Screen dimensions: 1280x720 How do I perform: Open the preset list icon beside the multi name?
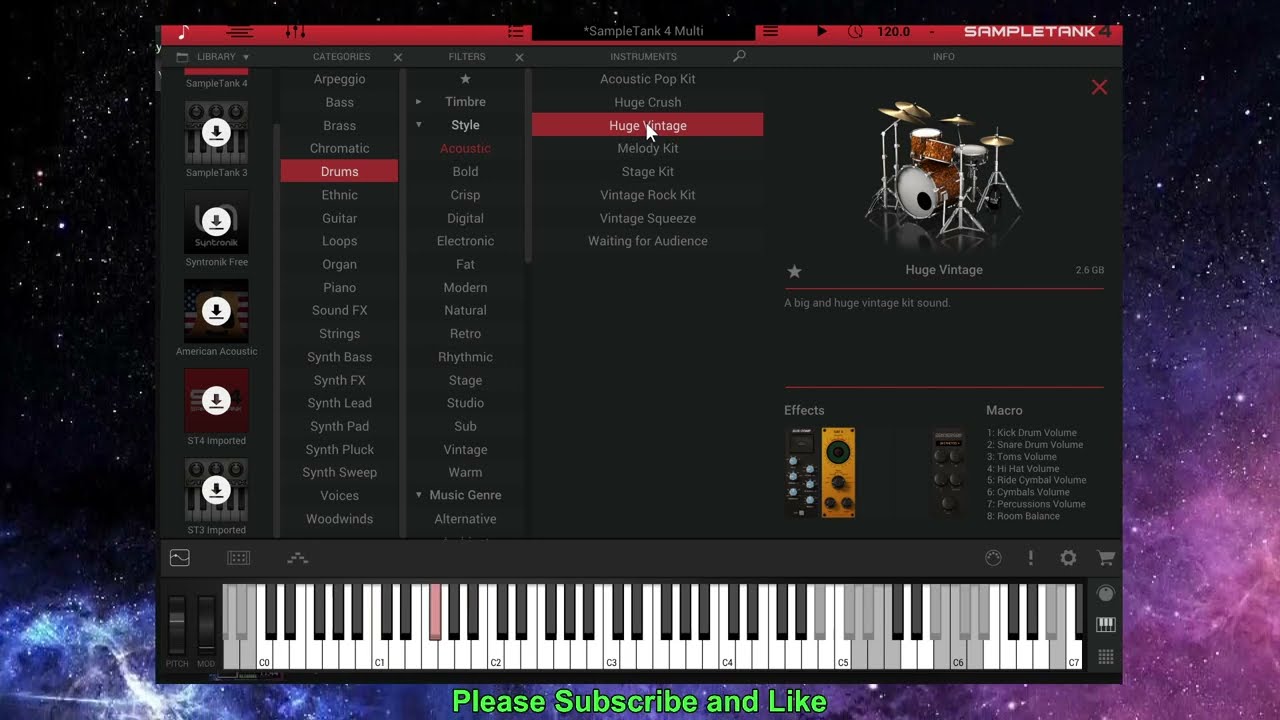click(x=515, y=32)
